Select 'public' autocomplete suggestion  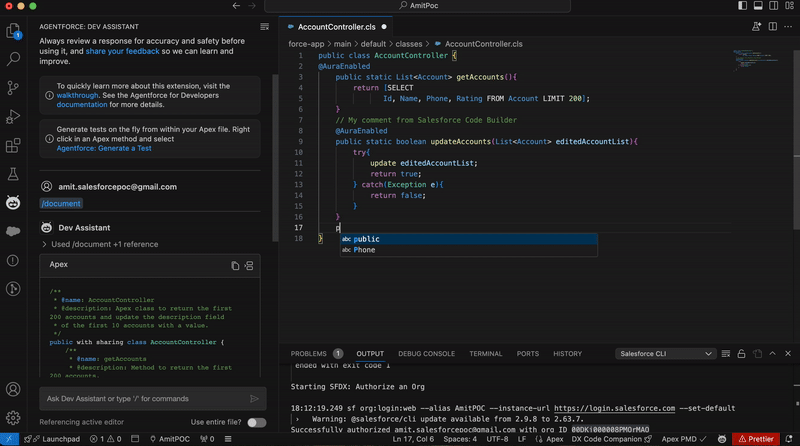[x=469, y=239]
